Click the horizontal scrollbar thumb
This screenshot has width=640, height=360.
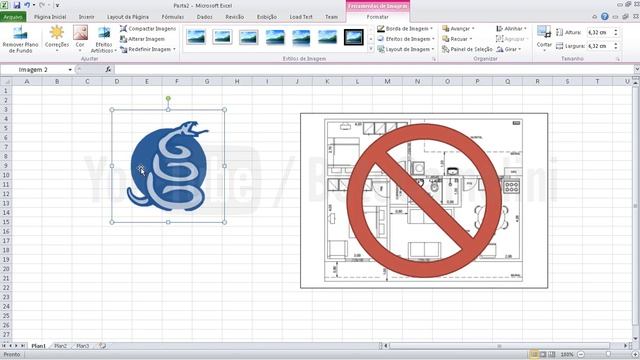[499, 346]
